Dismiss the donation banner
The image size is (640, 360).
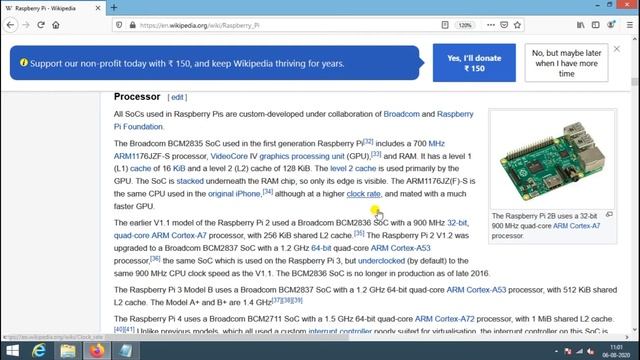pyautogui.click(x=617, y=49)
